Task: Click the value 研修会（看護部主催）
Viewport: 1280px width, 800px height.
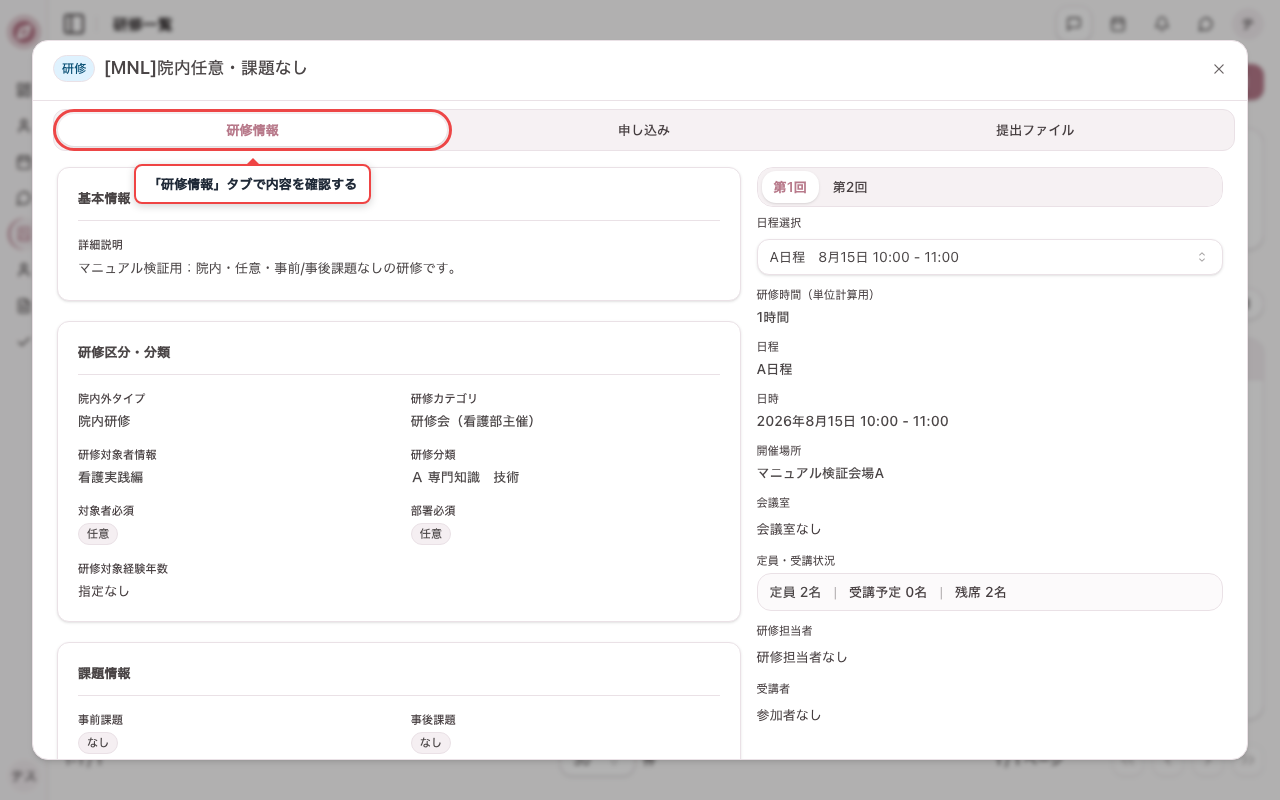Action: [x=476, y=421]
